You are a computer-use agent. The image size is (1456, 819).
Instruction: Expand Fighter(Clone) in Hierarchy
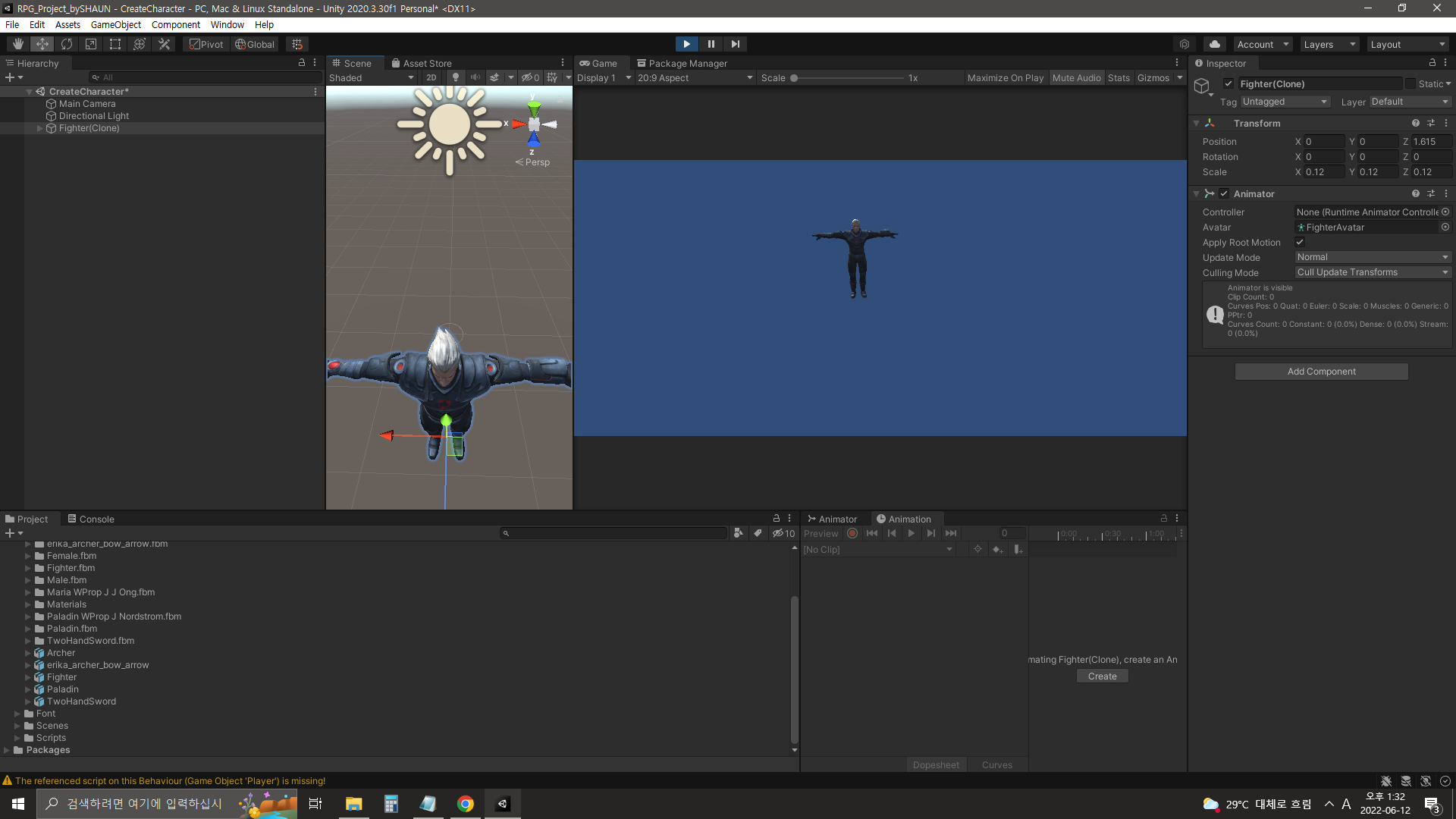(x=40, y=128)
